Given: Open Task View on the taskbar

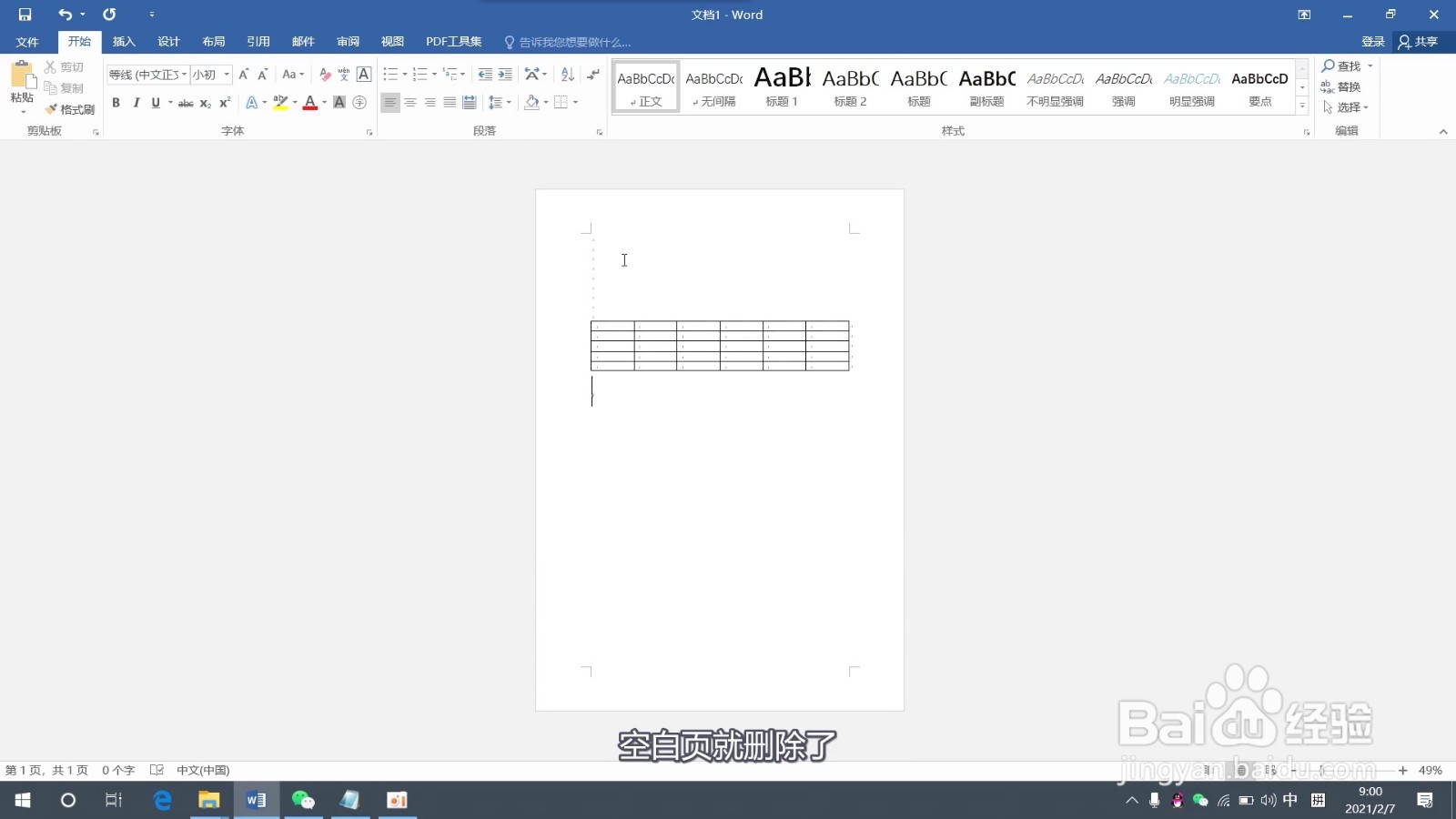Looking at the screenshot, I should pyautogui.click(x=114, y=800).
